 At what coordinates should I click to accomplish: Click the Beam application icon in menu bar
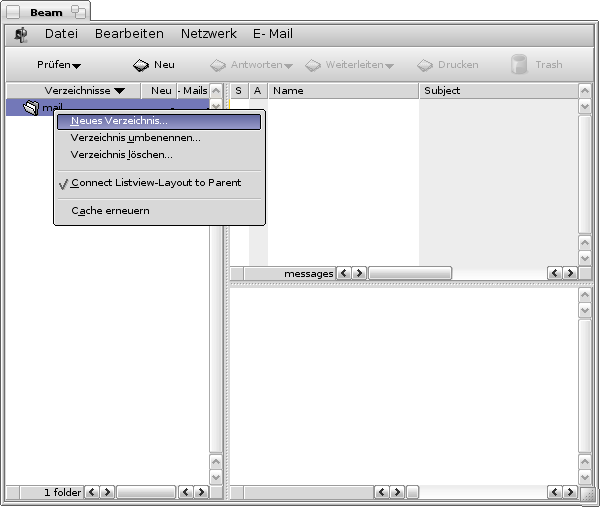pos(21,35)
